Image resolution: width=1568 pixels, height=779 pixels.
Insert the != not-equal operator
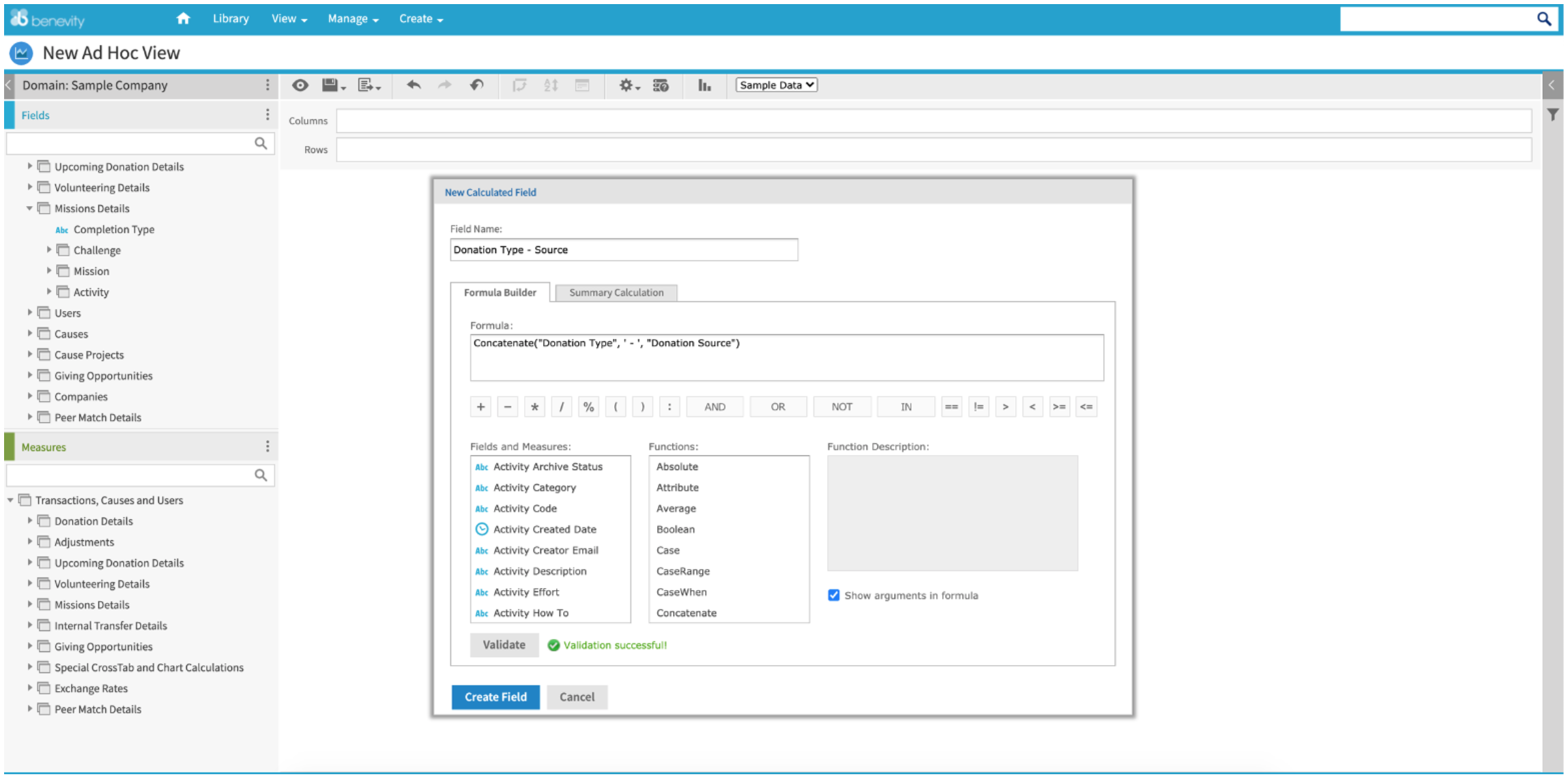pos(978,407)
